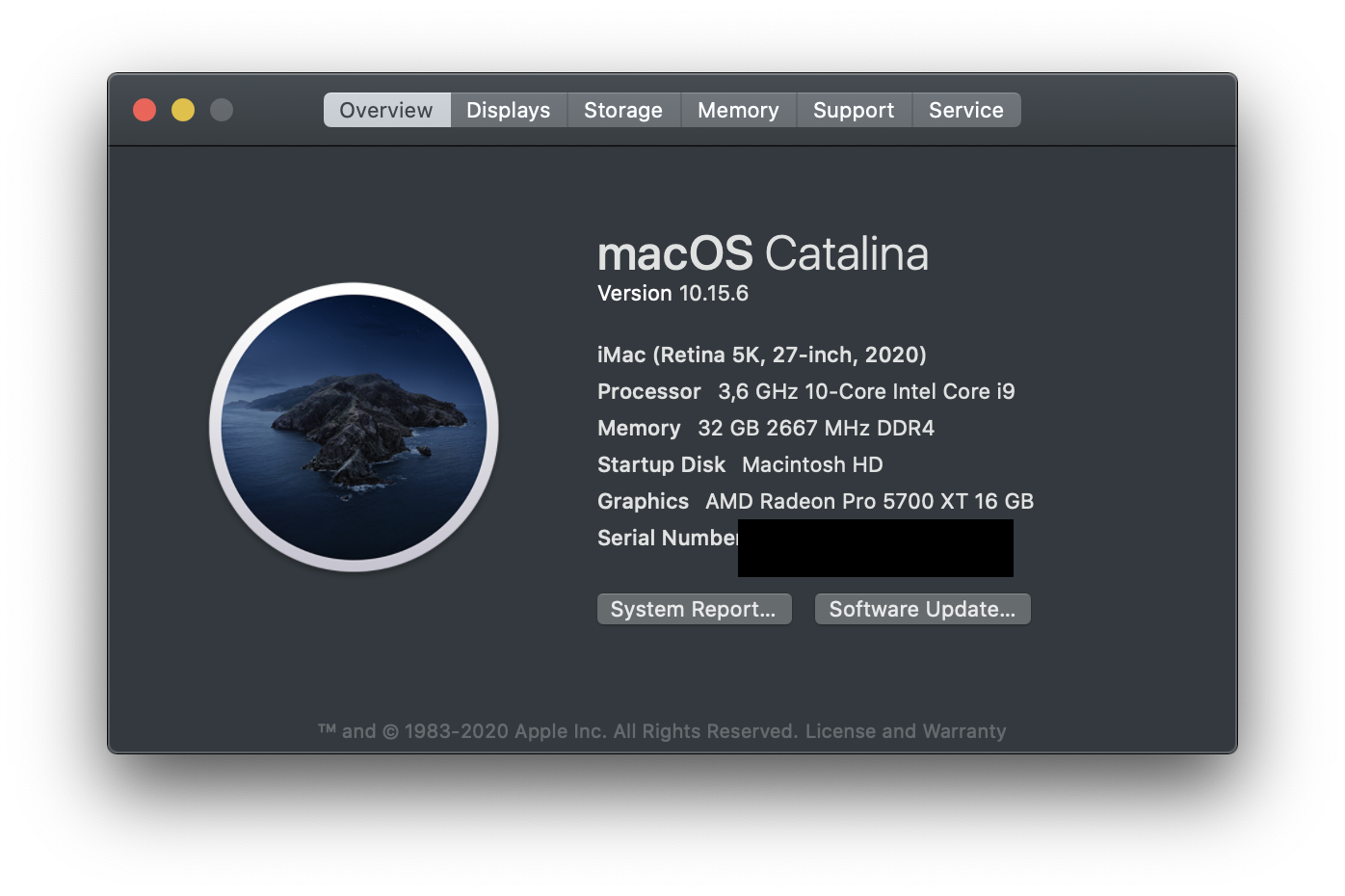1345x896 pixels.
Task: Open the Displays tab
Action: (x=509, y=110)
